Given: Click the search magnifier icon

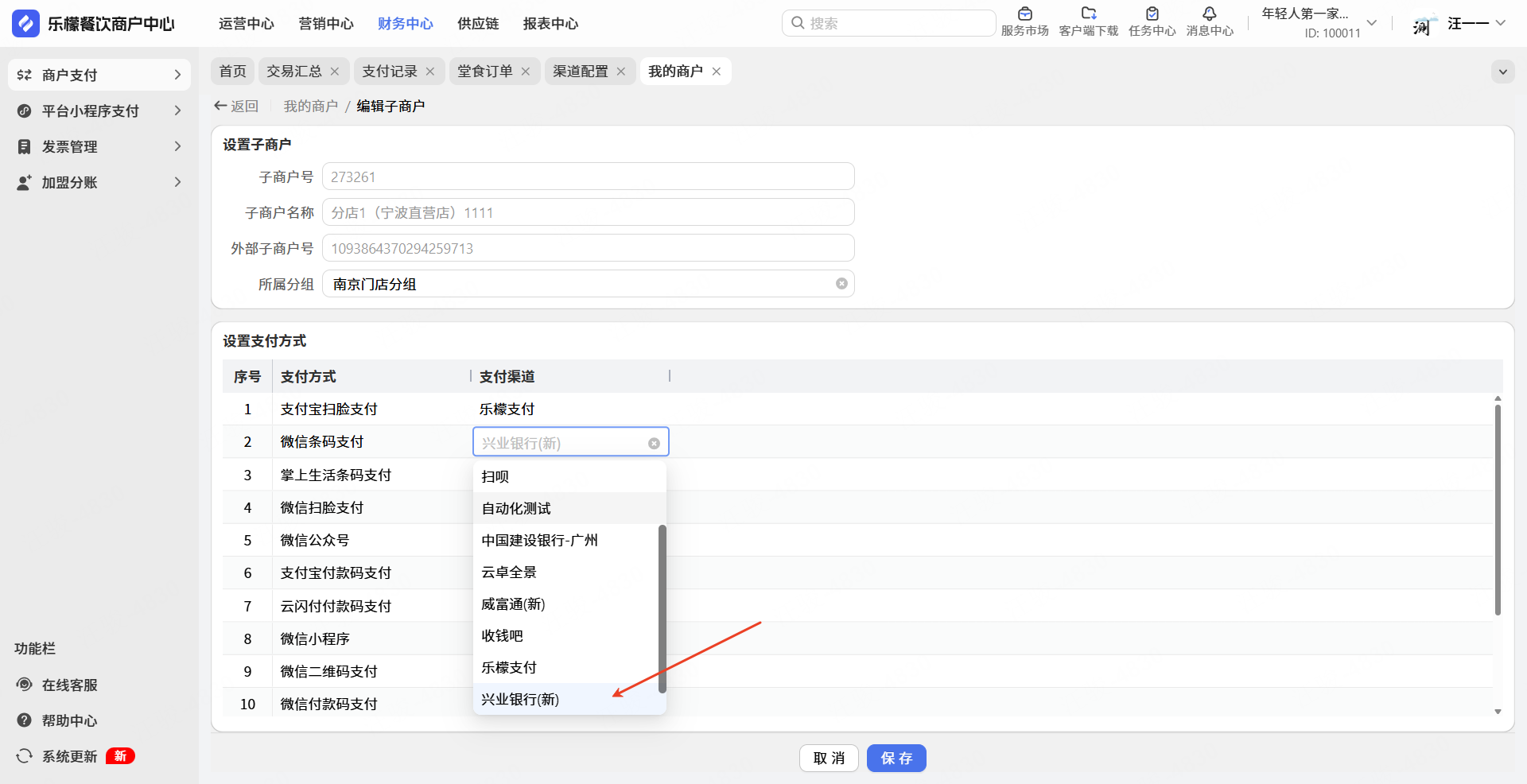Looking at the screenshot, I should pyautogui.click(x=798, y=23).
